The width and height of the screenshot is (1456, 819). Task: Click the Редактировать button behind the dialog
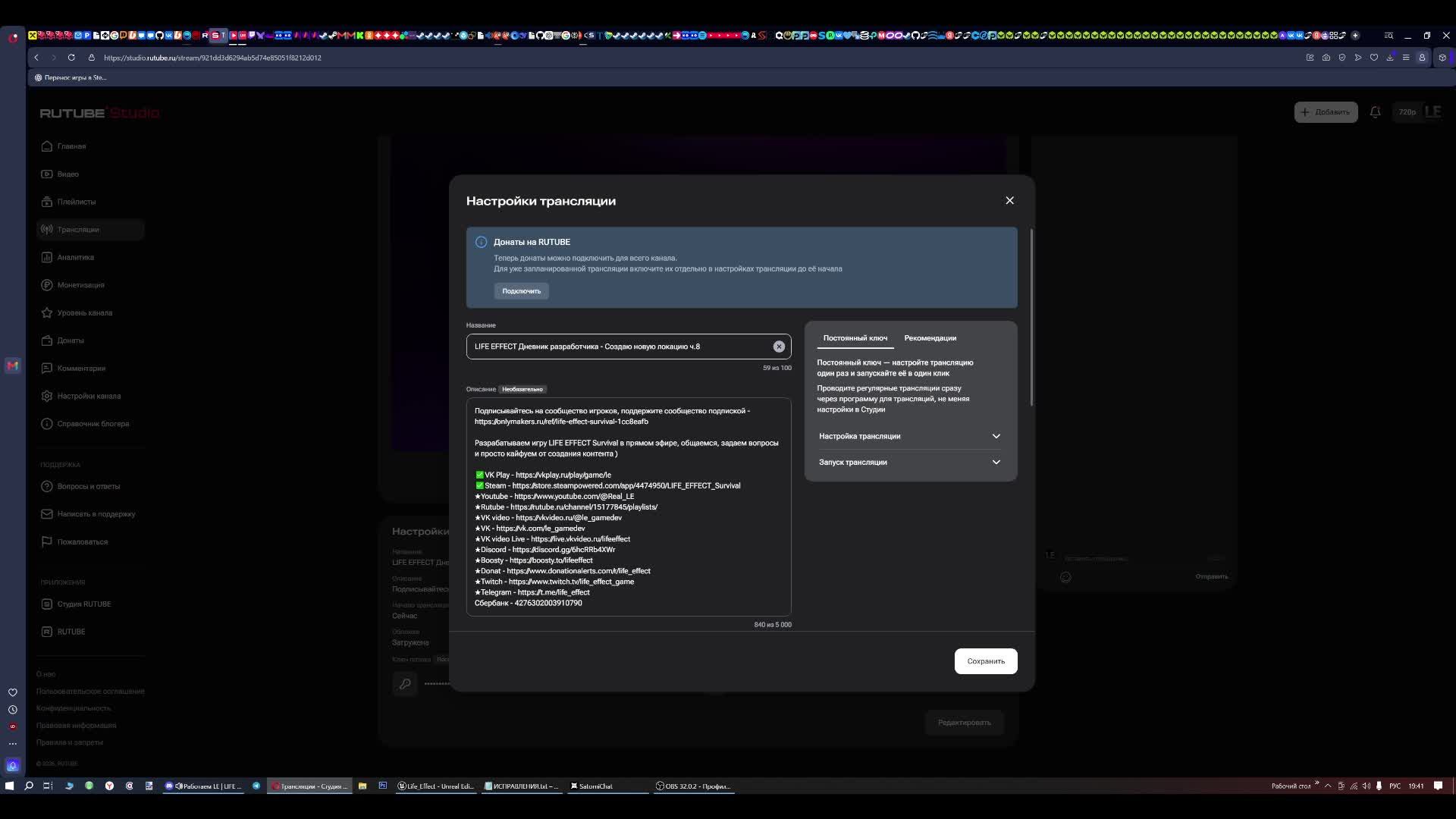coord(964,723)
